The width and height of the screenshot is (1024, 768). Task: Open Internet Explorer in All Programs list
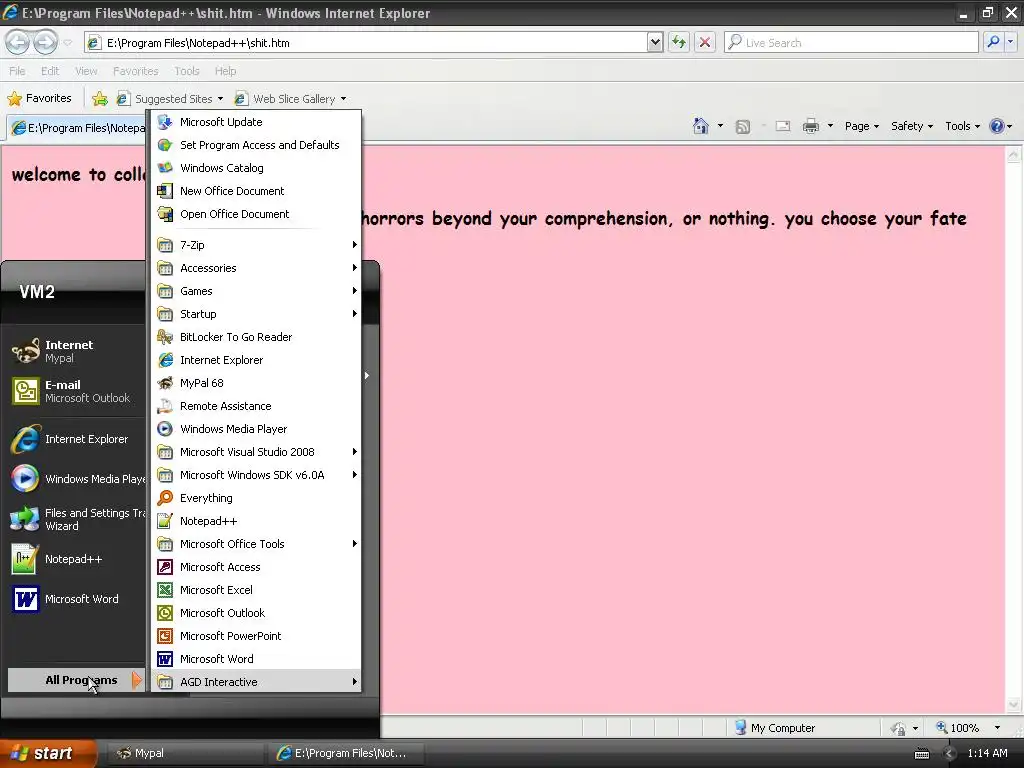click(256, 360)
